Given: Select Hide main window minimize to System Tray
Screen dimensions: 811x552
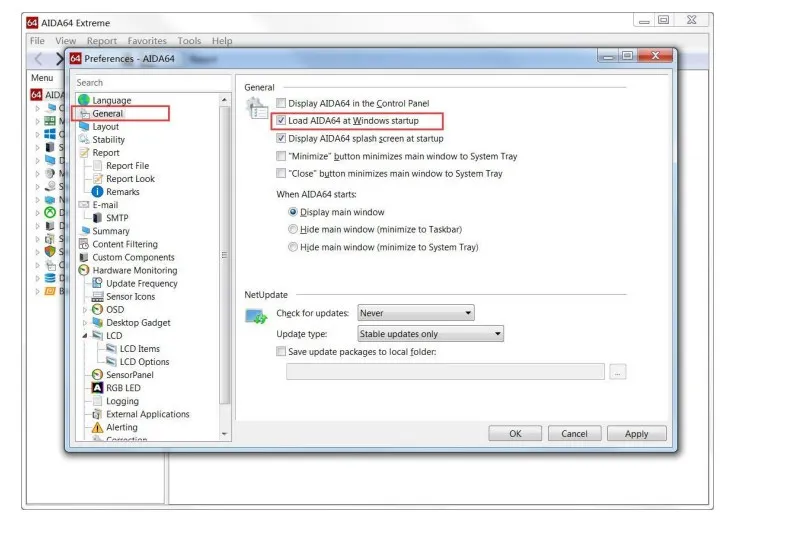Looking at the screenshot, I should 293,247.
